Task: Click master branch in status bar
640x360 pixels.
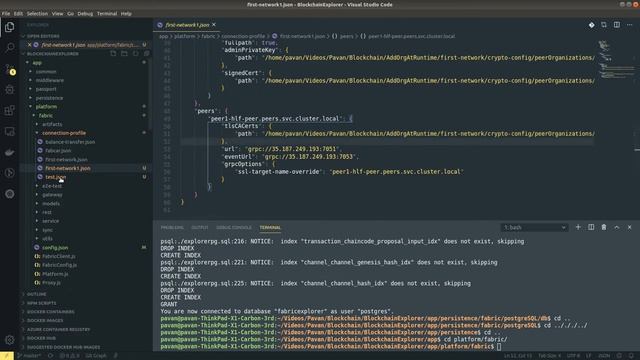Action: [x=29, y=356]
